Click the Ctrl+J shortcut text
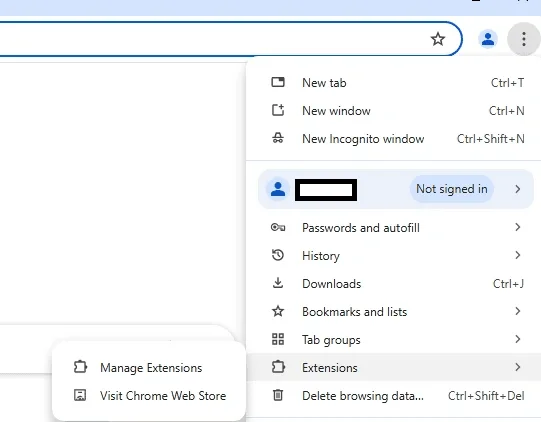This screenshot has width=541, height=422. pos(508,284)
